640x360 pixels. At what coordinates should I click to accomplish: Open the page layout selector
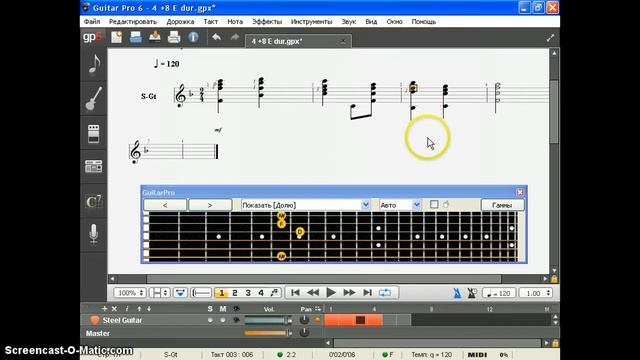click(159, 293)
